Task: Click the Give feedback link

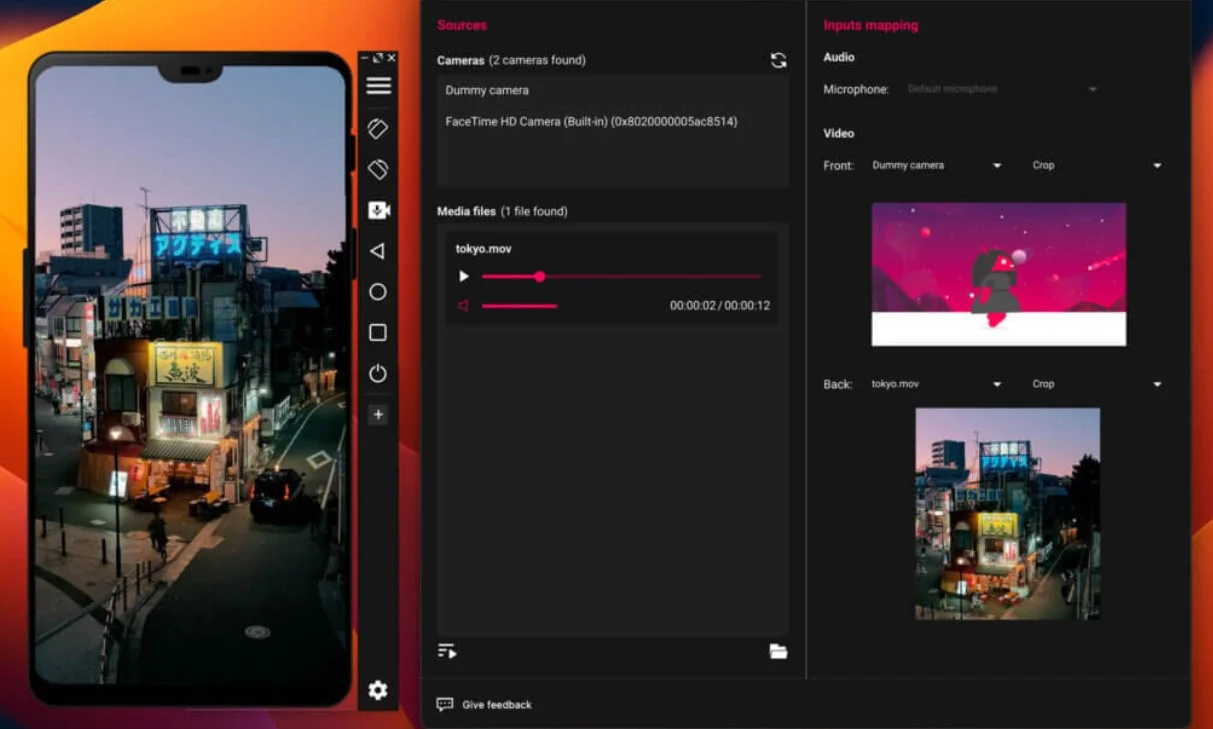Action: point(497,705)
